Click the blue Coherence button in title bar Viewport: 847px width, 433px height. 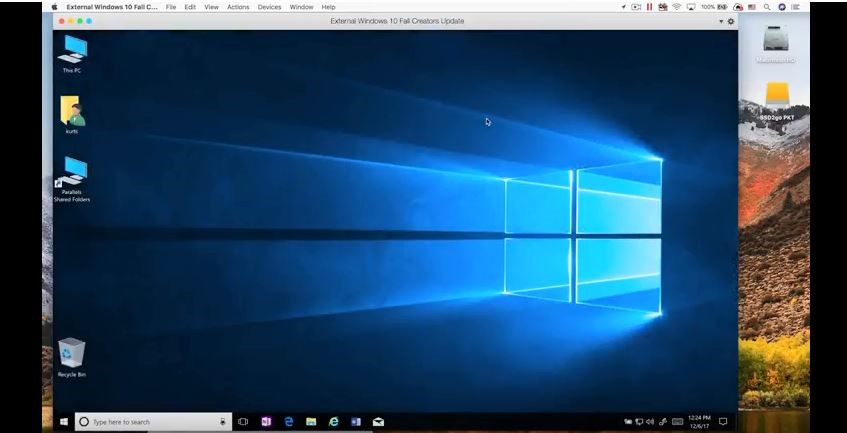click(x=89, y=21)
